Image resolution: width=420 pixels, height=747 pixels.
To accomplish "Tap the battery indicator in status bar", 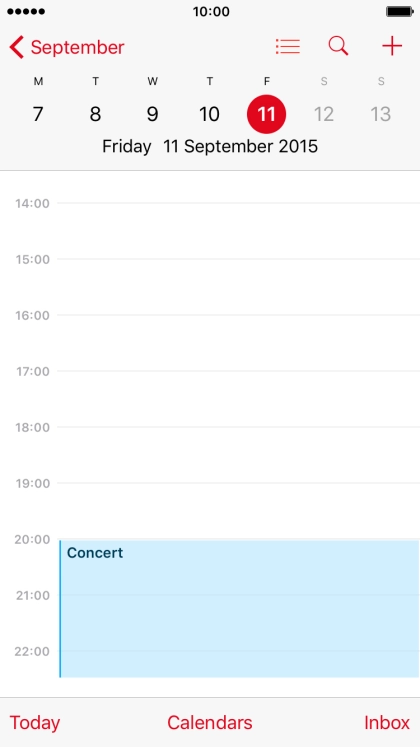I will (x=399, y=11).
